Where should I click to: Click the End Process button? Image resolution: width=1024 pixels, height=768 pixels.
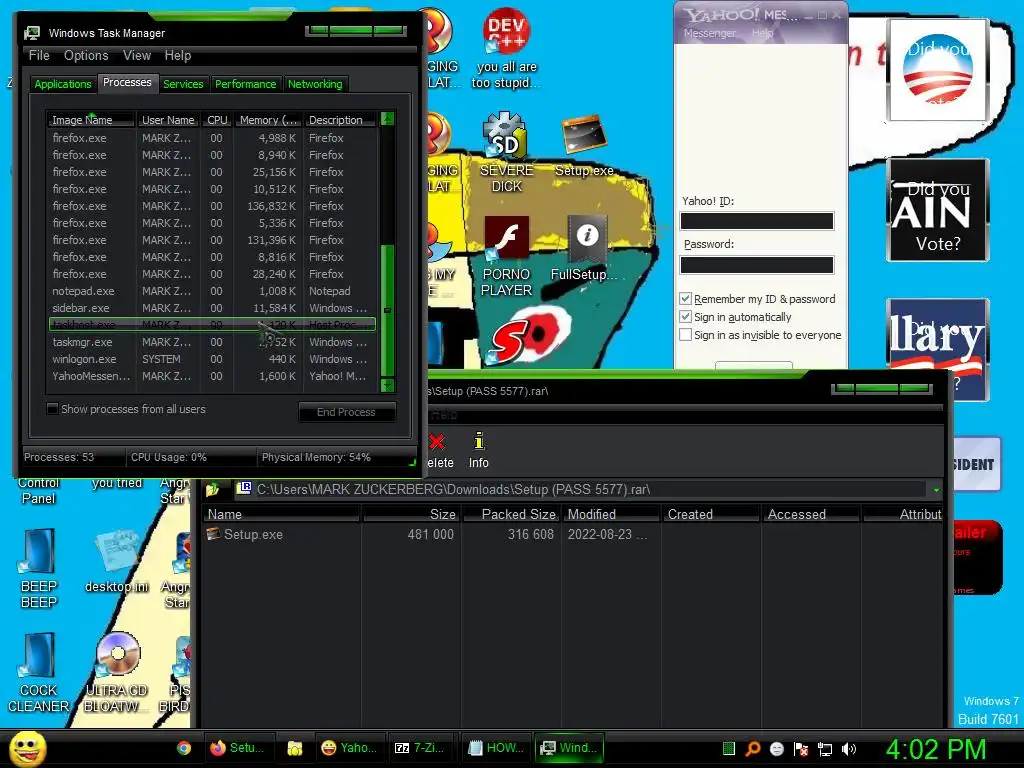(x=347, y=412)
